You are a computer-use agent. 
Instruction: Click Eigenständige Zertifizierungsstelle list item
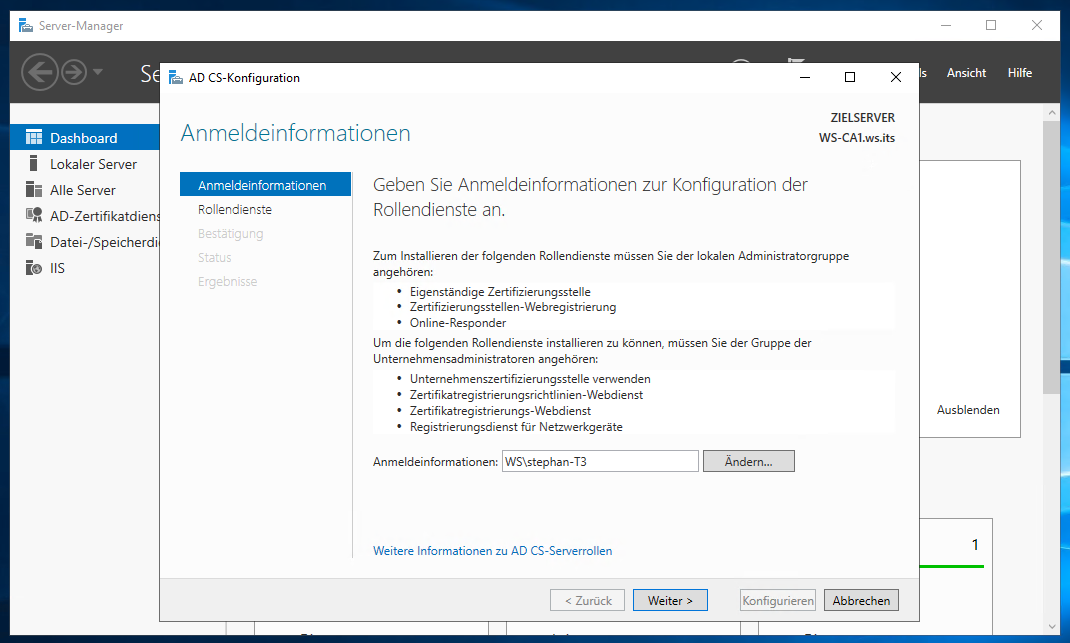click(x=500, y=291)
